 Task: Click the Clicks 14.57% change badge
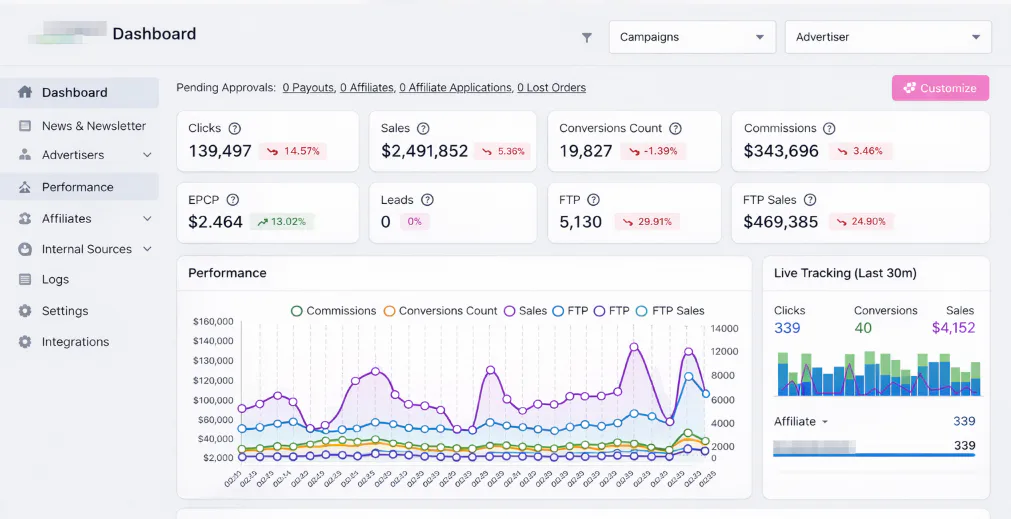(293, 152)
